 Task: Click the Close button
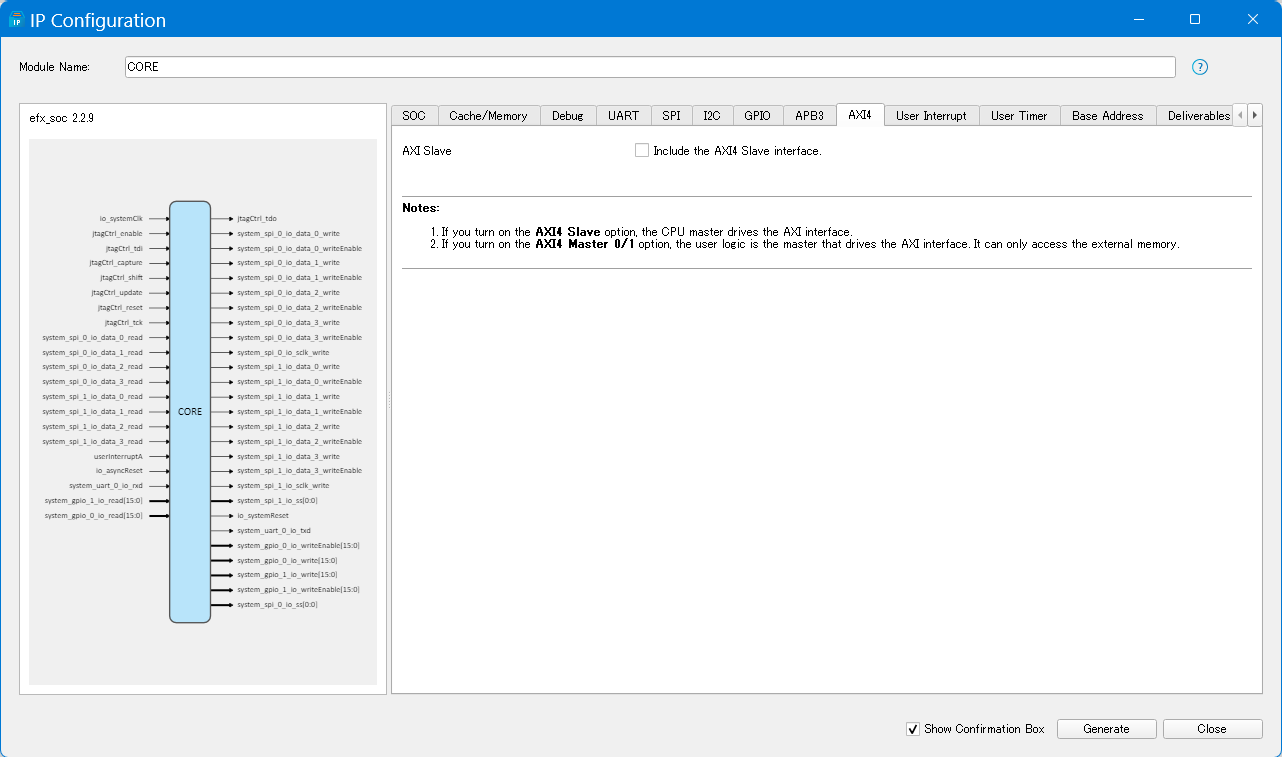click(x=1211, y=729)
